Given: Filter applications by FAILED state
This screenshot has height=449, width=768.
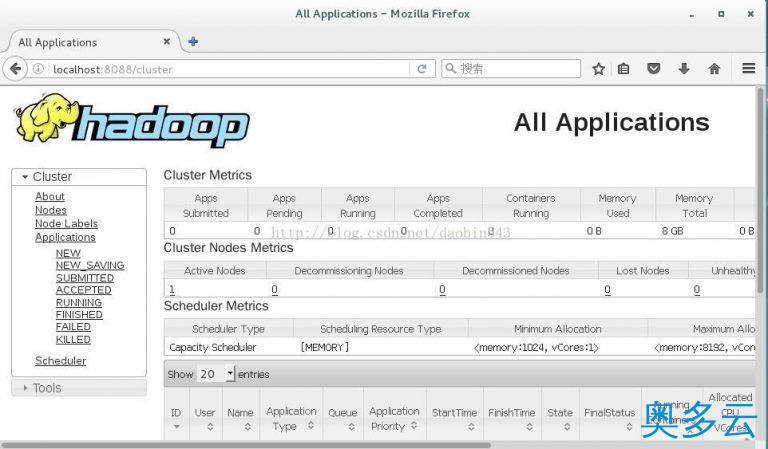Looking at the screenshot, I should coord(73,327).
